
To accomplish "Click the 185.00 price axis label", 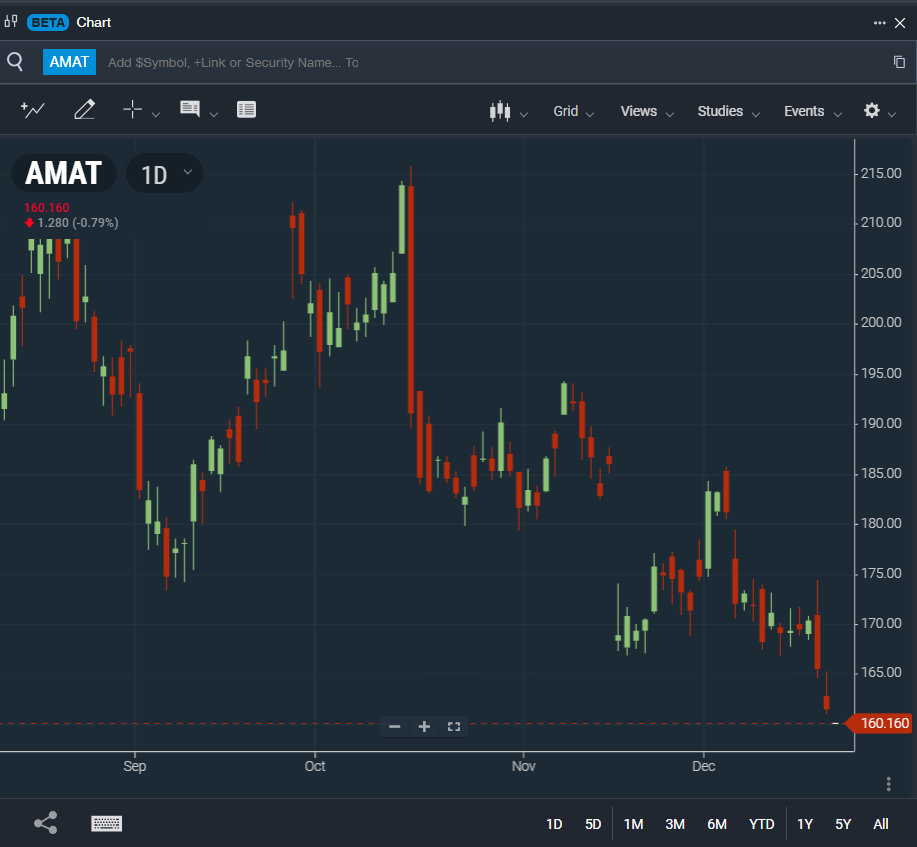I will tap(881, 473).
